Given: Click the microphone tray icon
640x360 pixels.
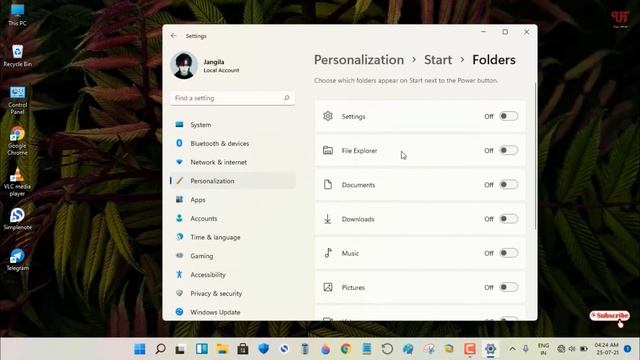Looking at the screenshot, I should 526,349.
